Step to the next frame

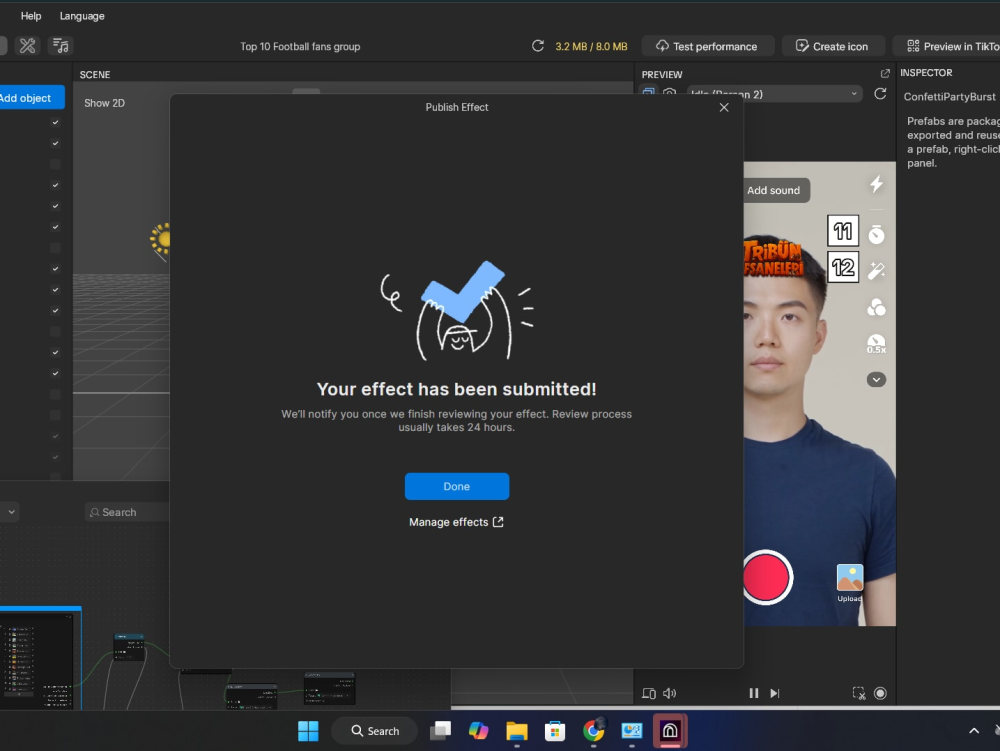(x=775, y=693)
